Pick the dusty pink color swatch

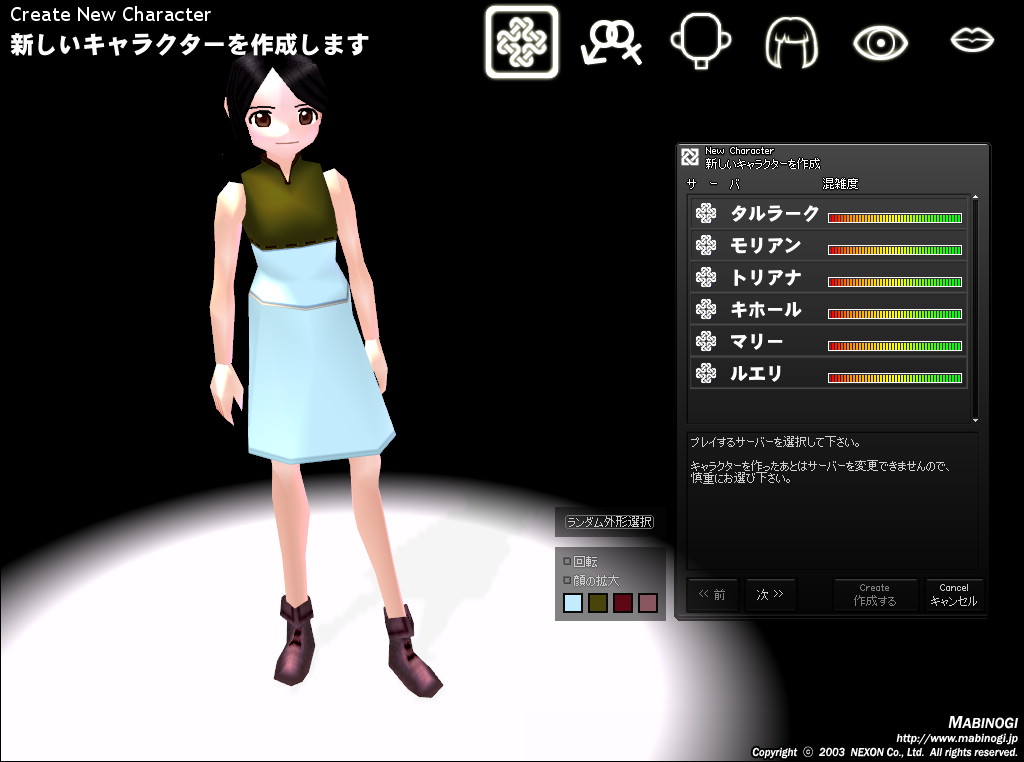point(647,603)
